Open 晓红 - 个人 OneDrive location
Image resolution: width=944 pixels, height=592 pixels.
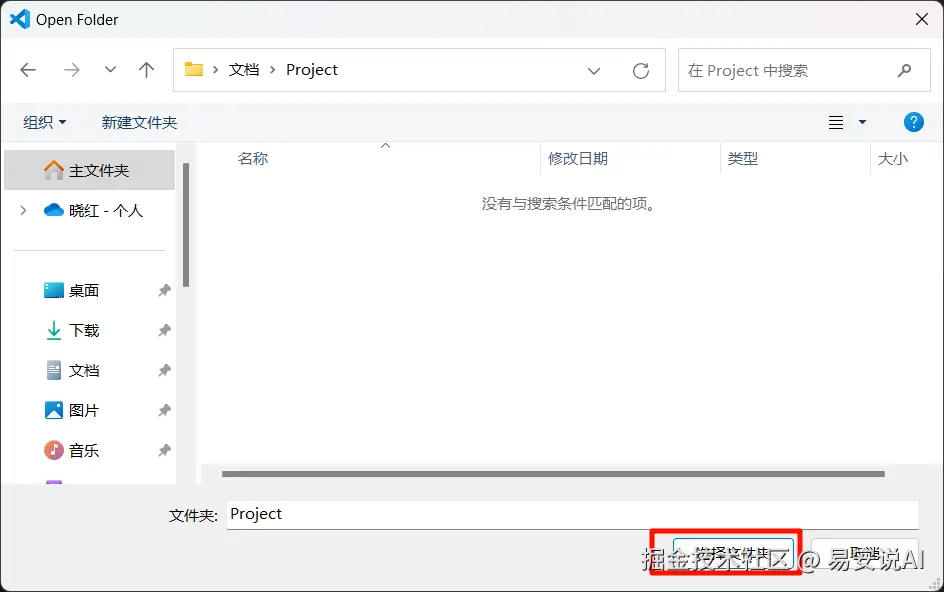click(x=93, y=210)
